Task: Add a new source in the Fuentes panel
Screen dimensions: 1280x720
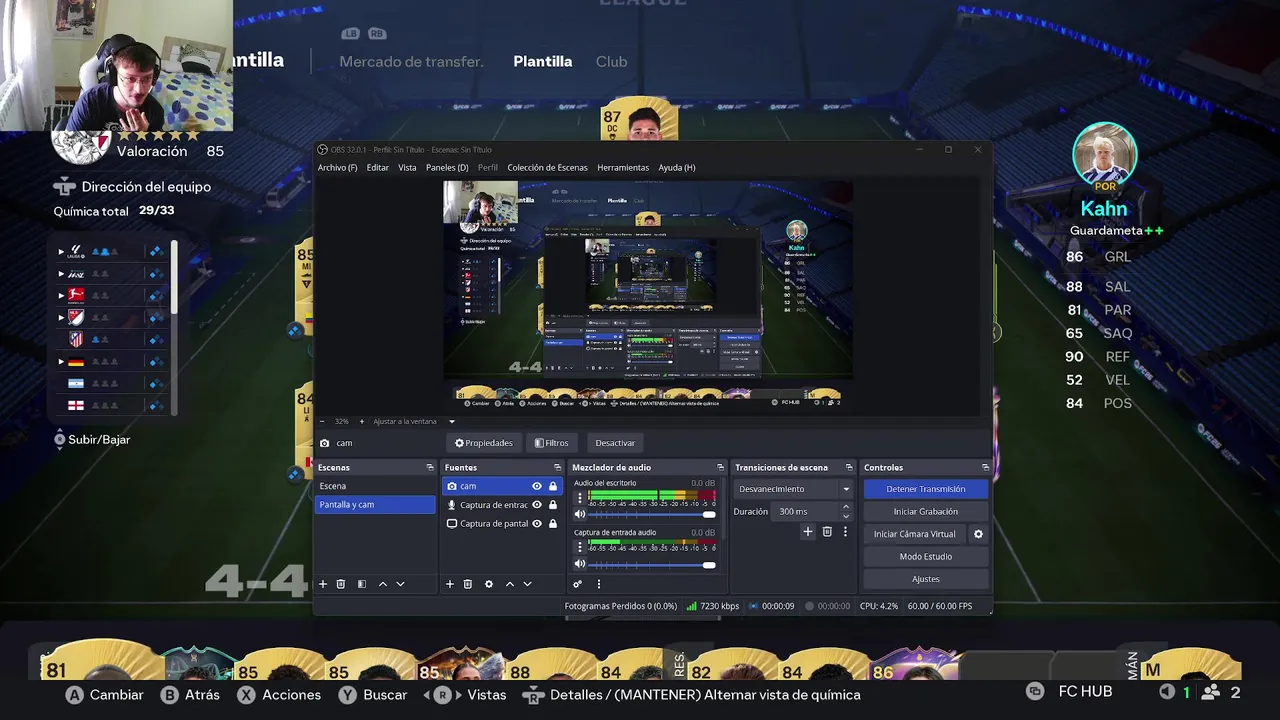Action: [450, 584]
